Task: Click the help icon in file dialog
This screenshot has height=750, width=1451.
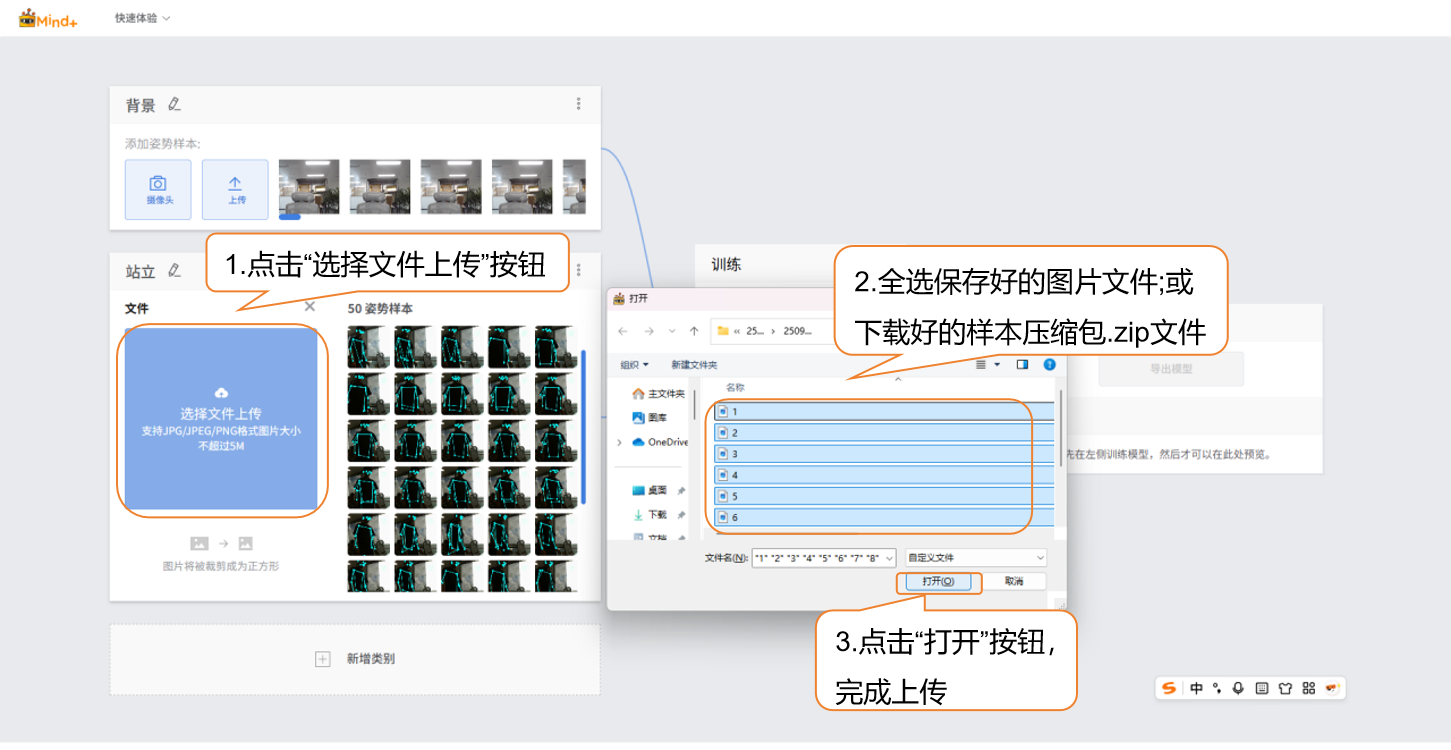Action: coord(1049,365)
